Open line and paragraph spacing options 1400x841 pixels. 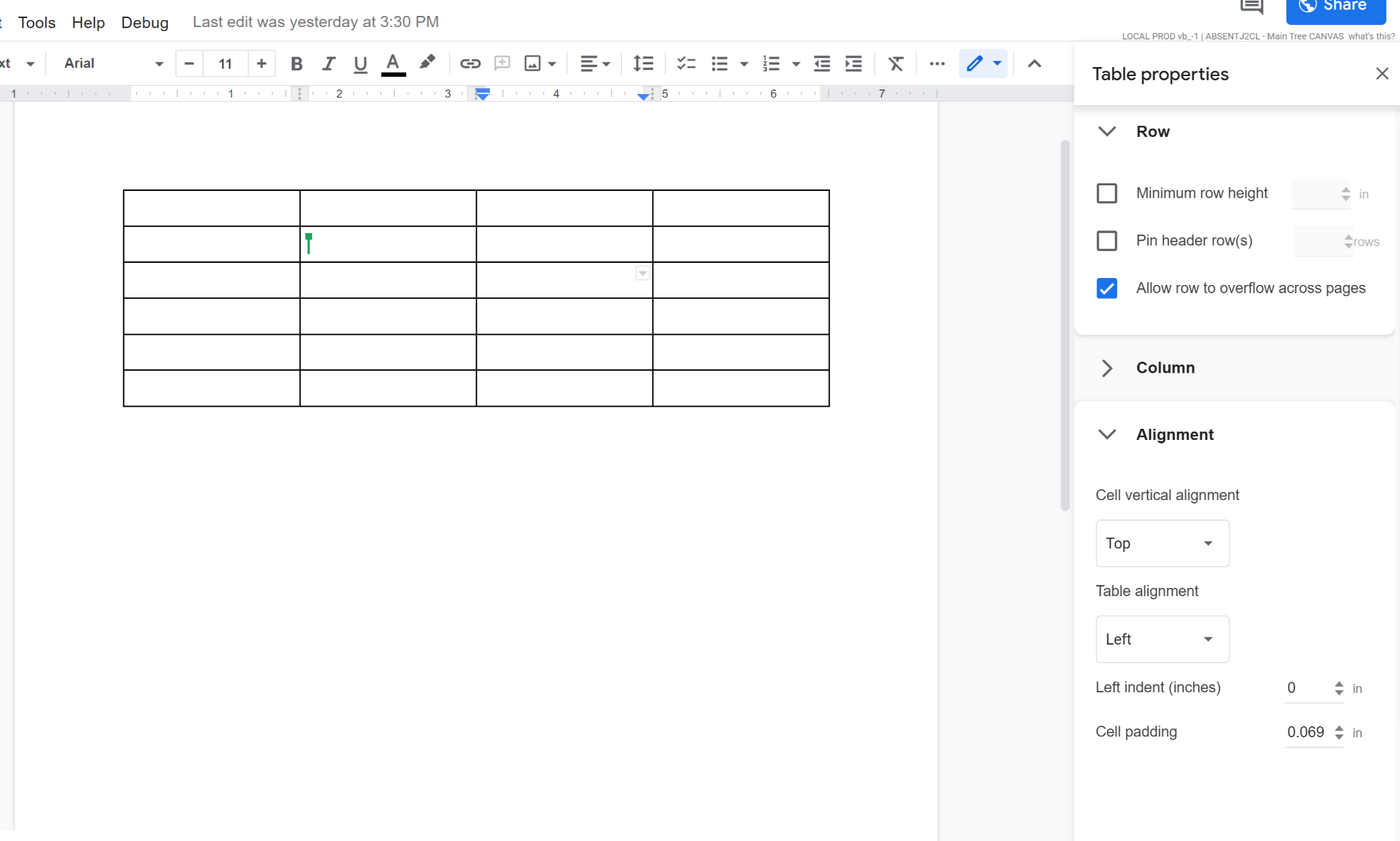[x=643, y=64]
